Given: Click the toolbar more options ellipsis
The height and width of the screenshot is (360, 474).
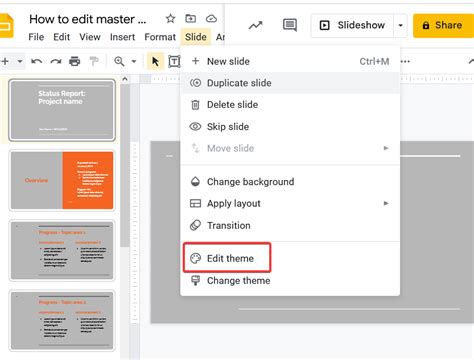Looking at the screenshot, I should (405, 61).
